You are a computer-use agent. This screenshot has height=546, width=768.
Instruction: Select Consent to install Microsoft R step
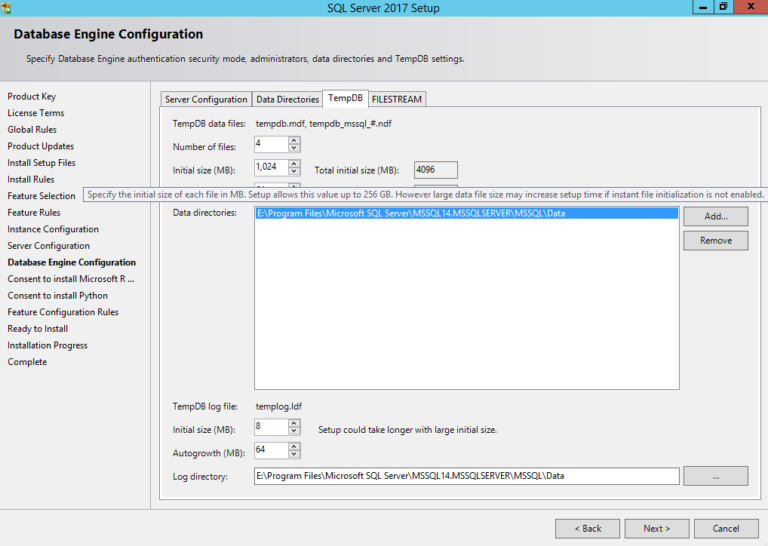tap(71, 279)
